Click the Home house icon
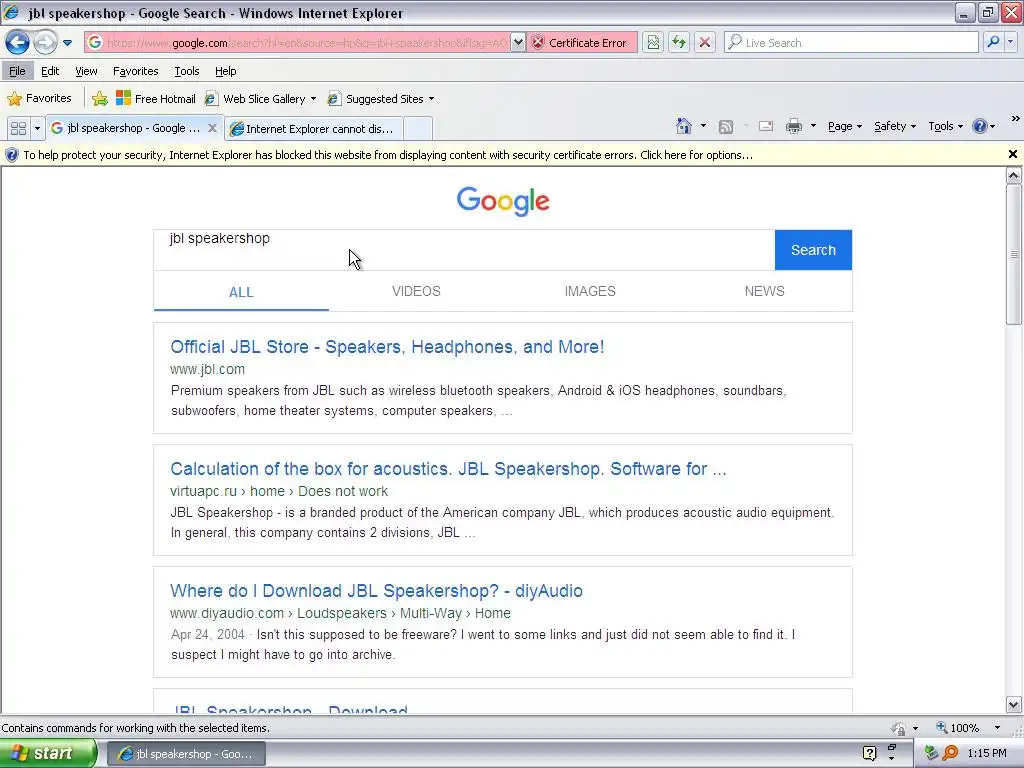 pyautogui.click(x=684, y=126)
